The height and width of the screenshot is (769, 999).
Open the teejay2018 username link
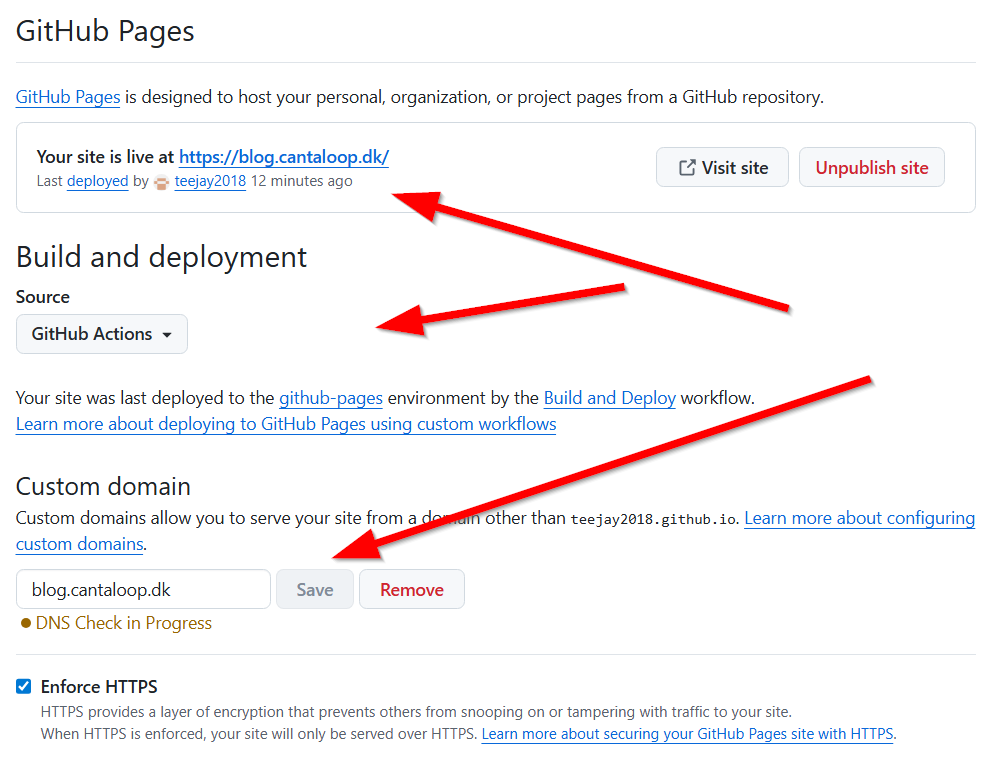click(x=210, y=182)
